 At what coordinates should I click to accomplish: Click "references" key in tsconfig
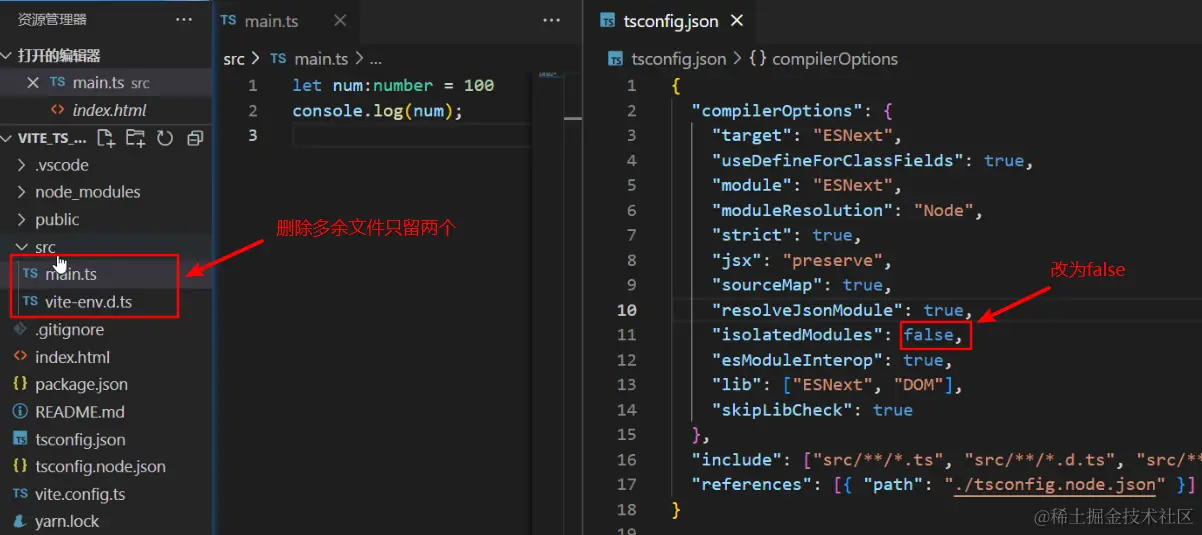click(753, 485)
